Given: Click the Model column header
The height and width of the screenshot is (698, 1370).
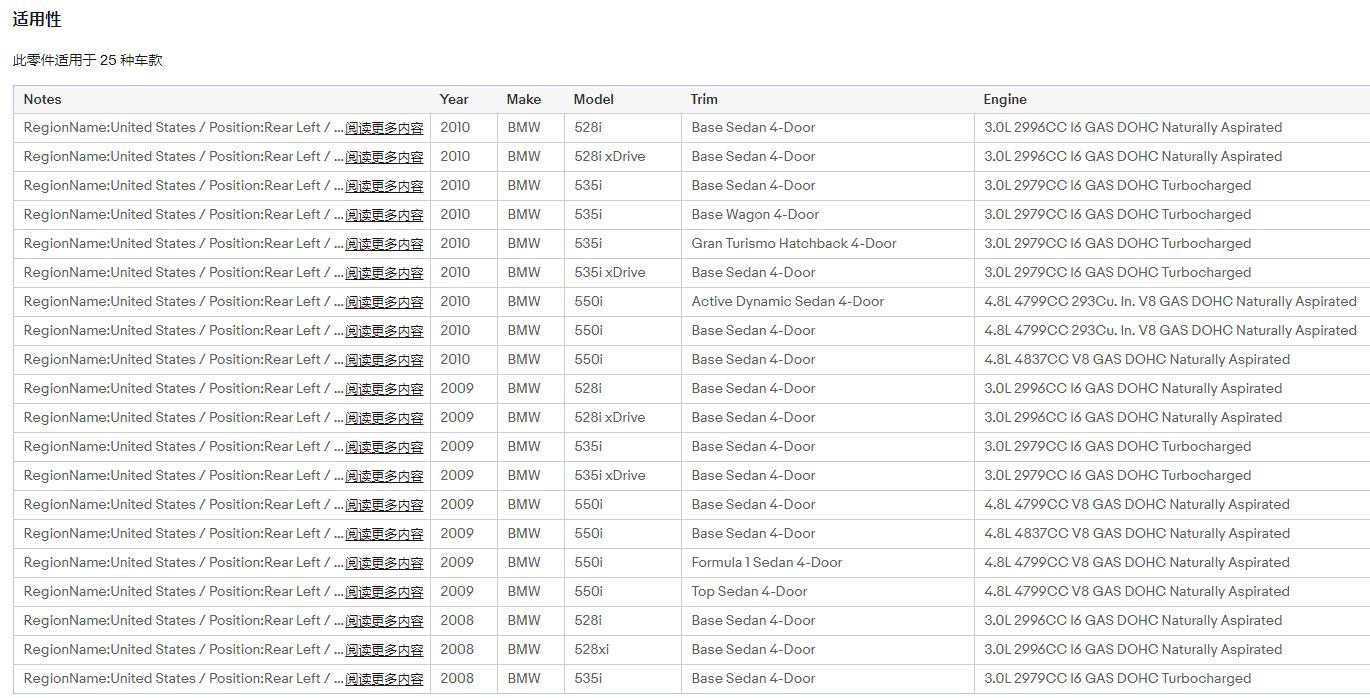Looking at the screenshot, I should [593, 99].
